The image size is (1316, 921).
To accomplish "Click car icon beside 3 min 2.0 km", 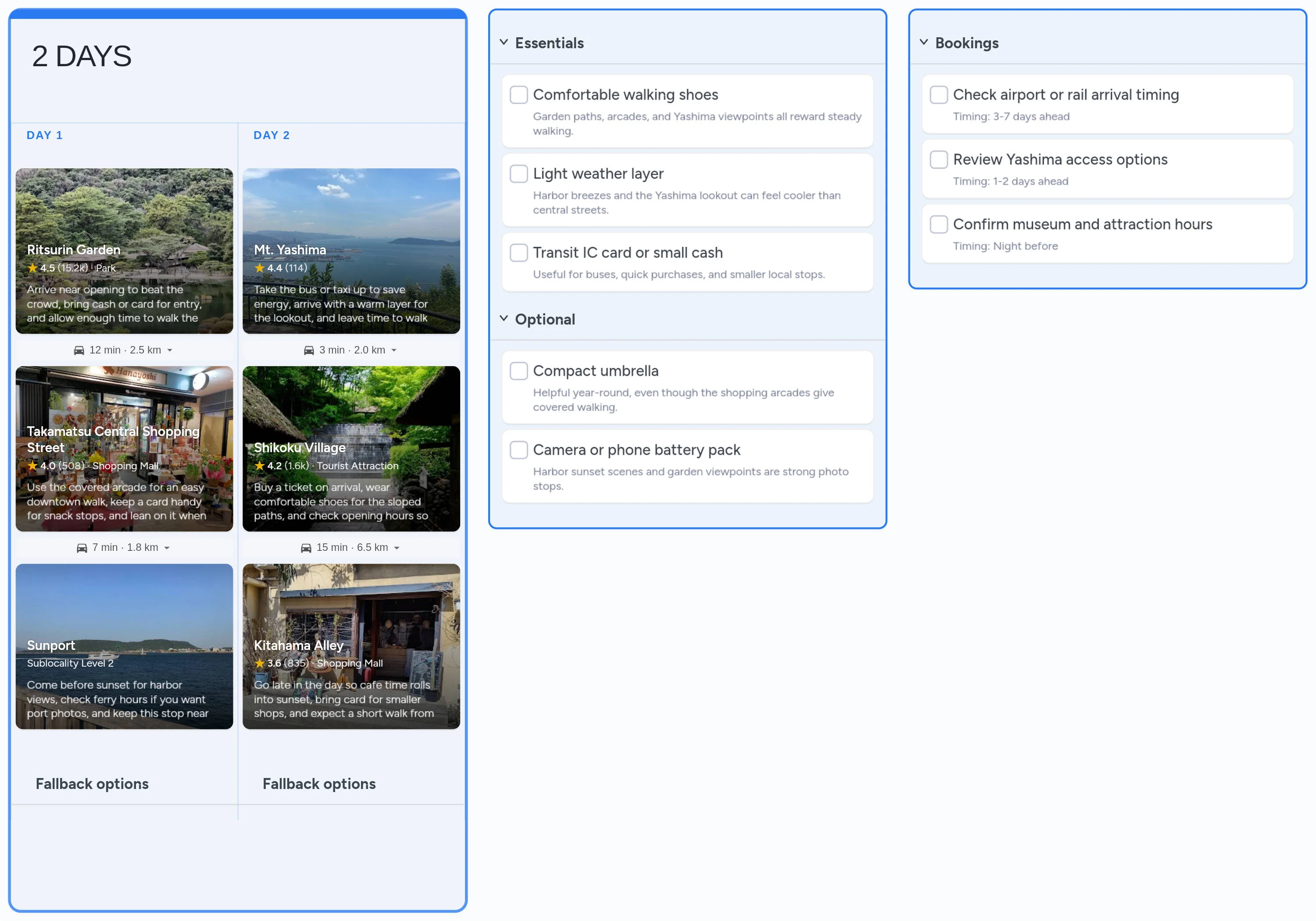I will coord(309,350).
